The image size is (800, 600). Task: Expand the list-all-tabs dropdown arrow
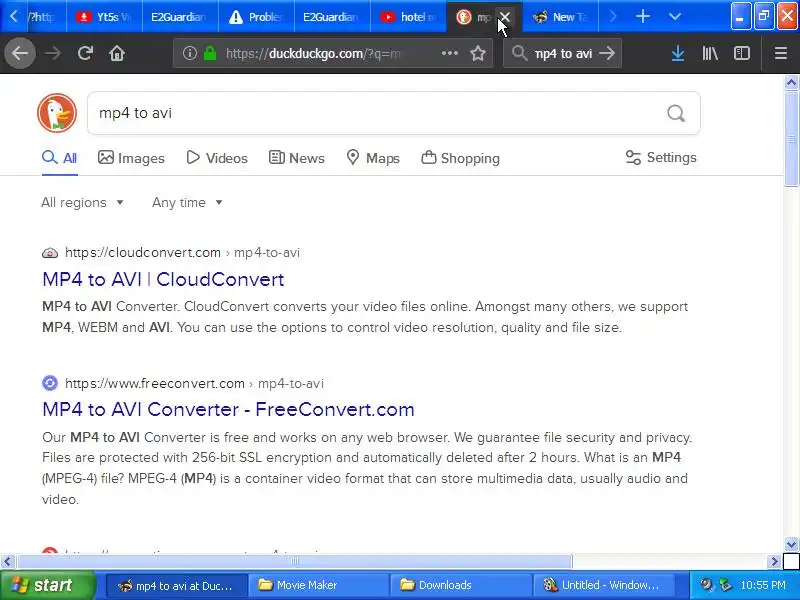point(674,17)
